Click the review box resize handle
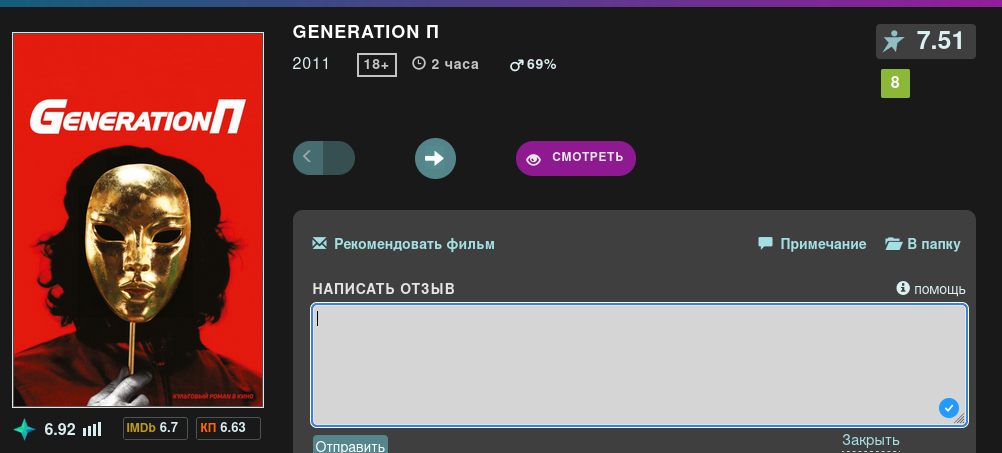The image size is (1002, 453). click(961, 421)
